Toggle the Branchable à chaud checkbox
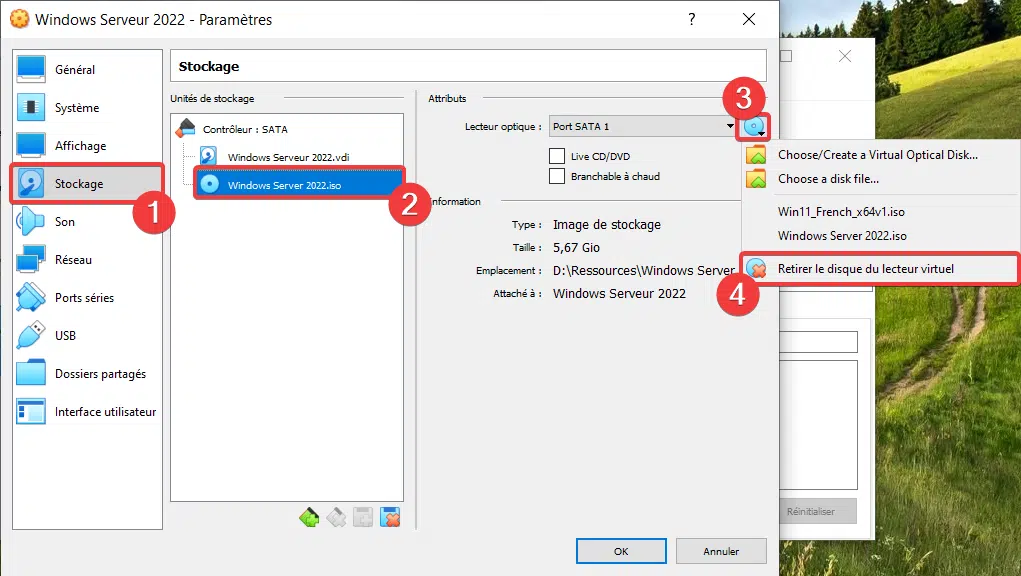 pos(557,176)
